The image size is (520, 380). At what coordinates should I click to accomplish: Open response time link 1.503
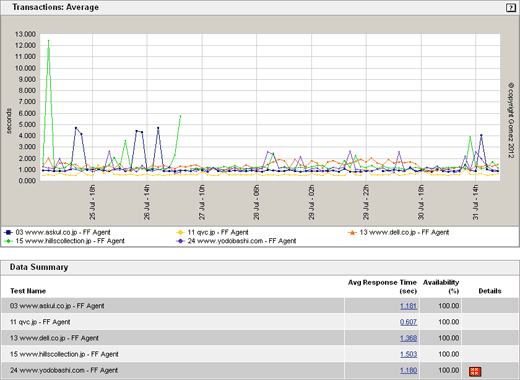pyautogui.click(x=408, y=354)
